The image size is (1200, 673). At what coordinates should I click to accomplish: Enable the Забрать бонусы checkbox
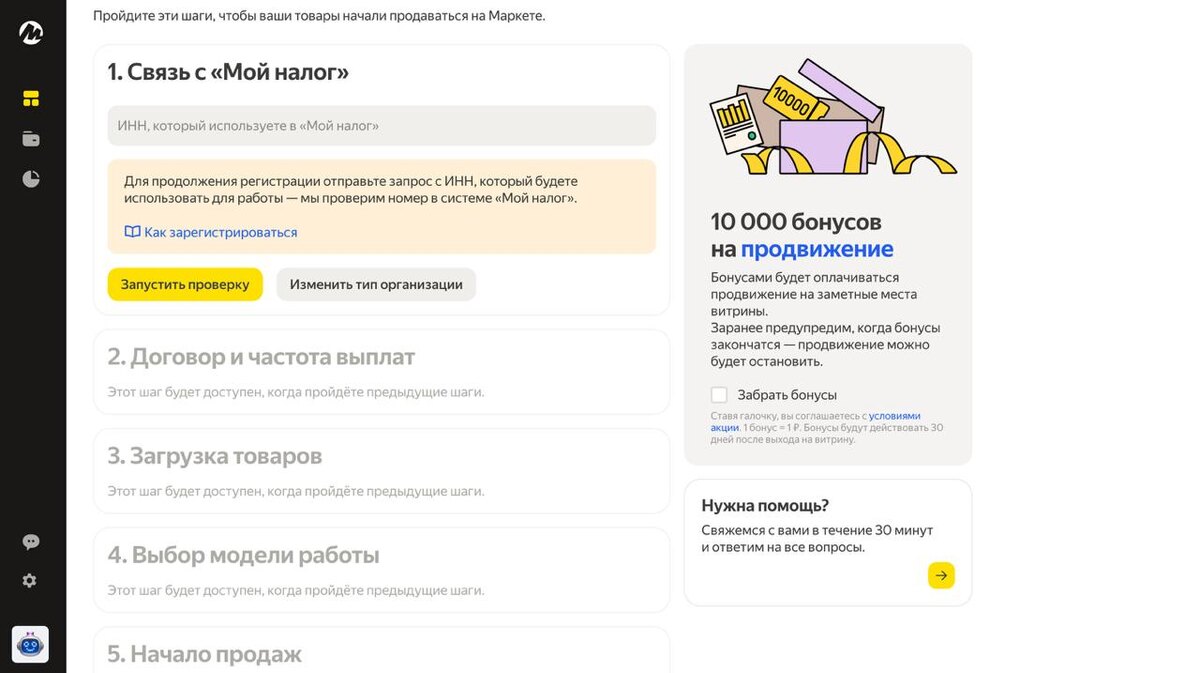[x=719, y=394]
